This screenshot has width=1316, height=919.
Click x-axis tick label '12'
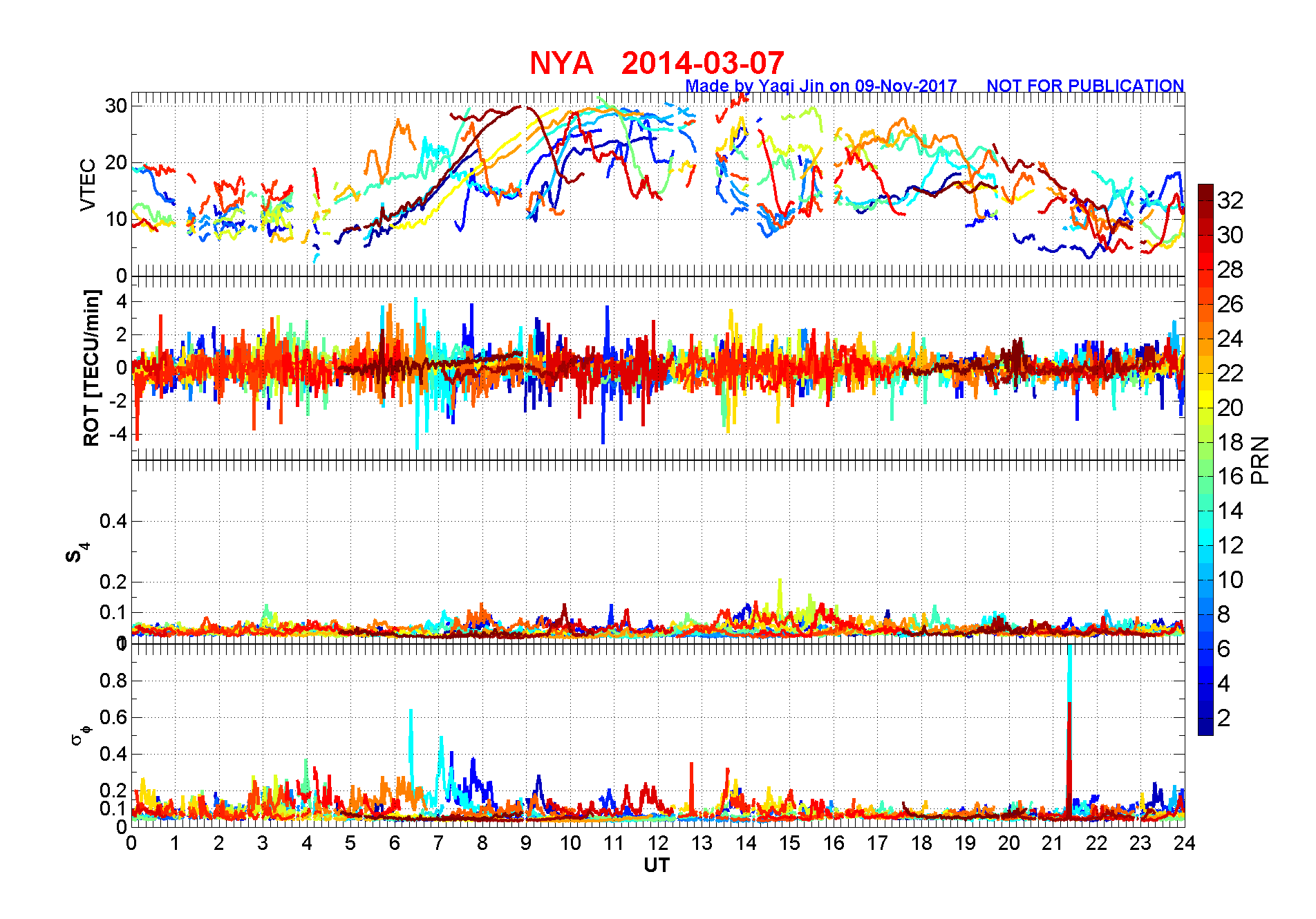click(x=658, y=843)
